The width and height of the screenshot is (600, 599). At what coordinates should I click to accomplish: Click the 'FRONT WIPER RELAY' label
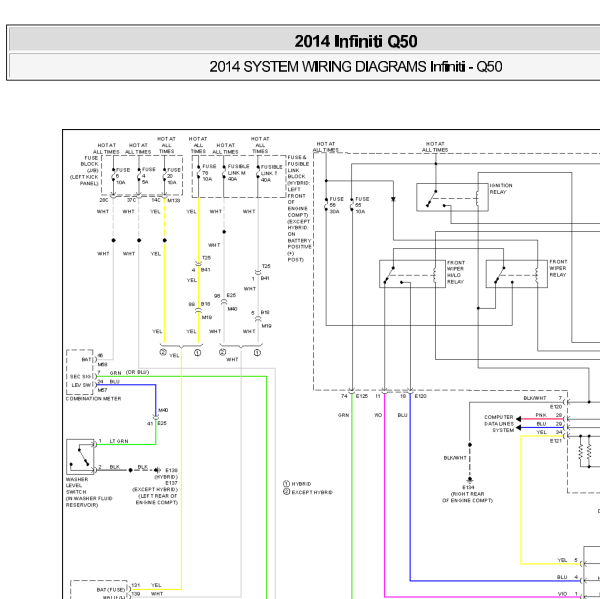coord(558,268)
